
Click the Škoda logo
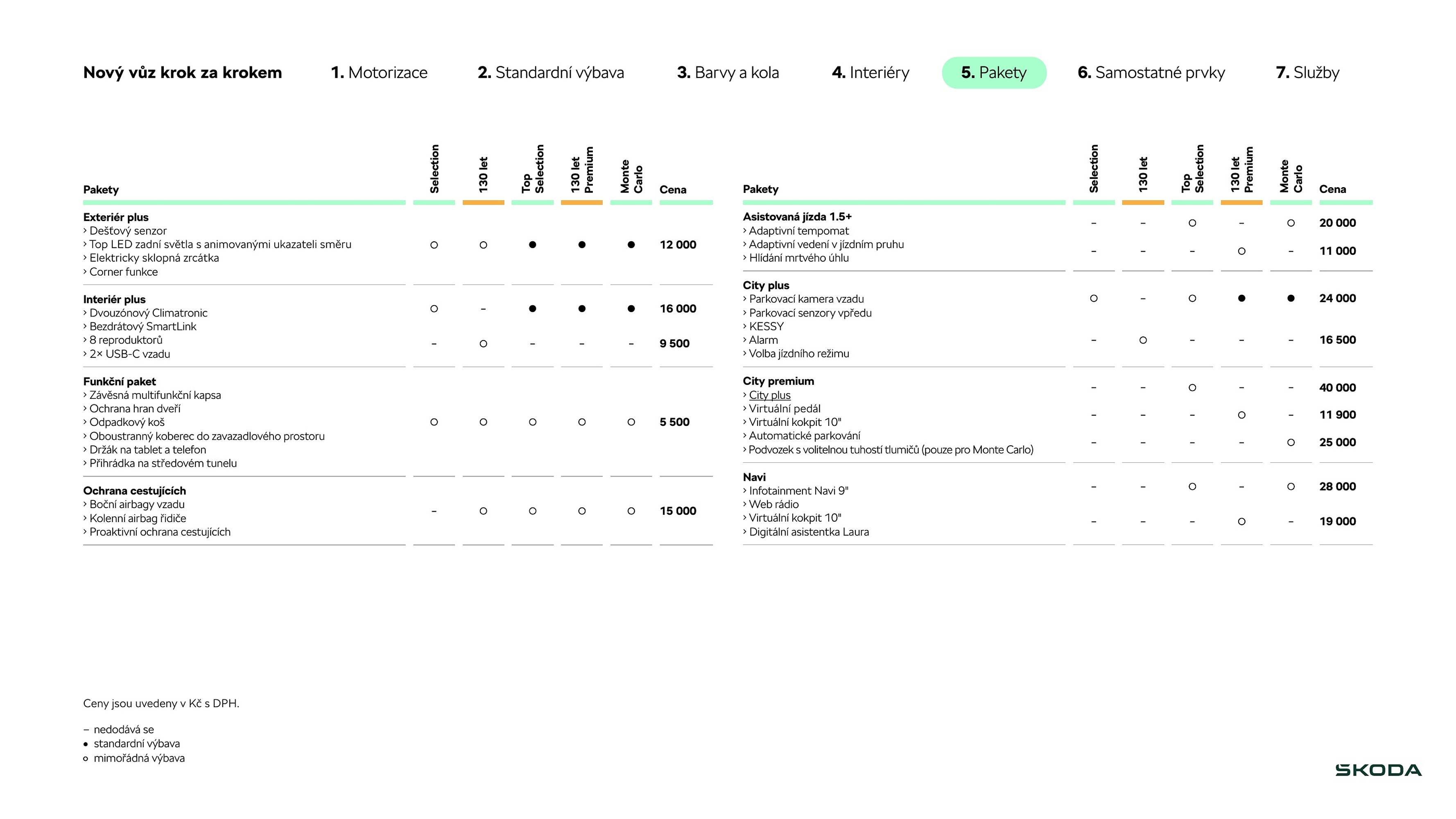point(1378,770)
